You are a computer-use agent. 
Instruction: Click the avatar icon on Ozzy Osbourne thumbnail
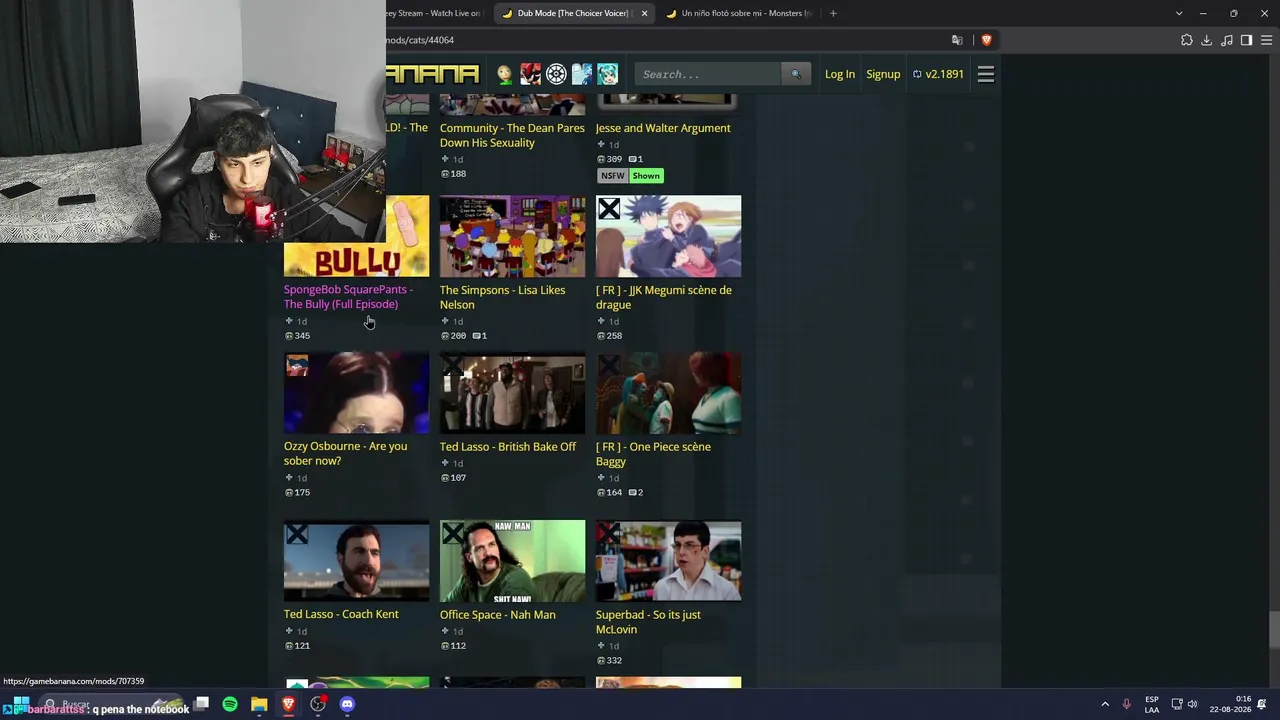pyautogui.click(x=297, y=366)
